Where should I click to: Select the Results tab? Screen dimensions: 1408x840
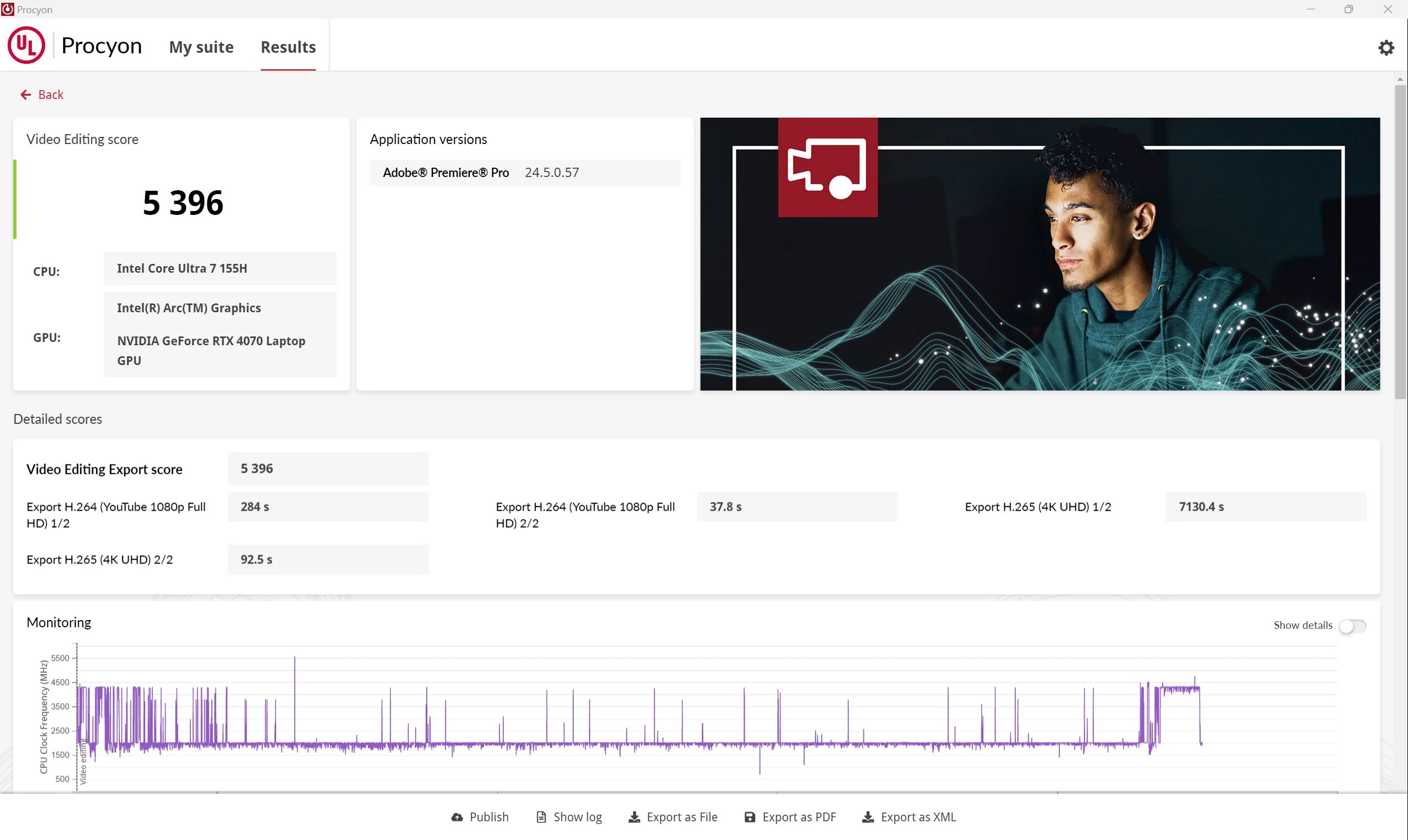point(288,46)
